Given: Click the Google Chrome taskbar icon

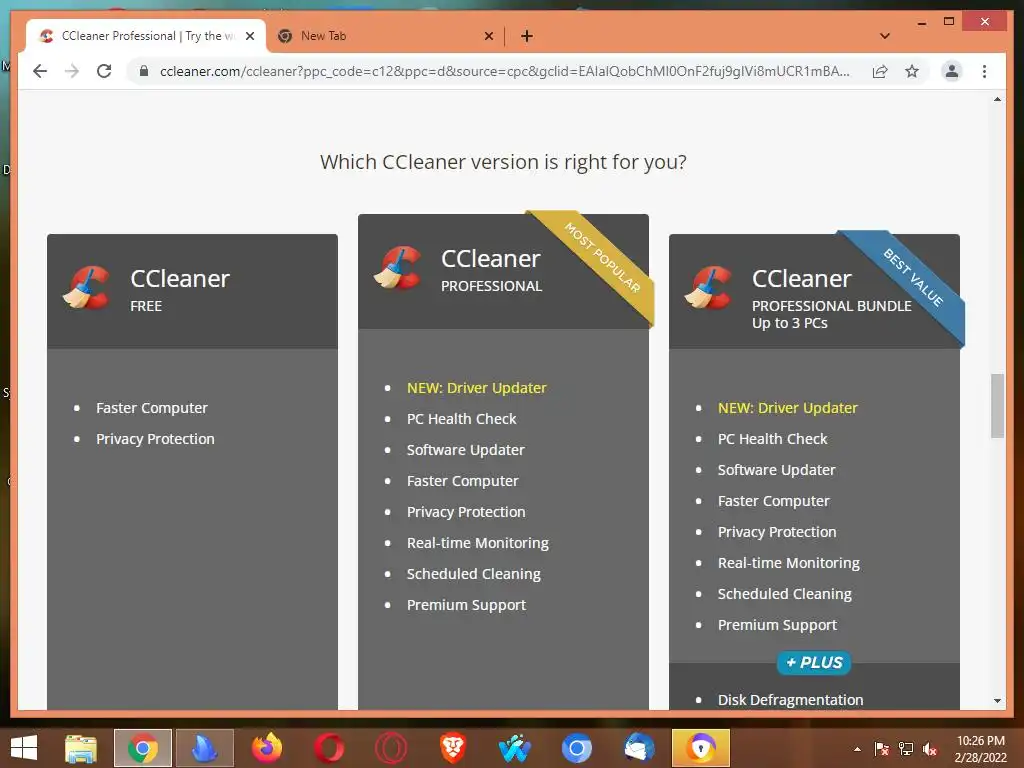Looking at the screenshot, I should click(x=142, y=748).
